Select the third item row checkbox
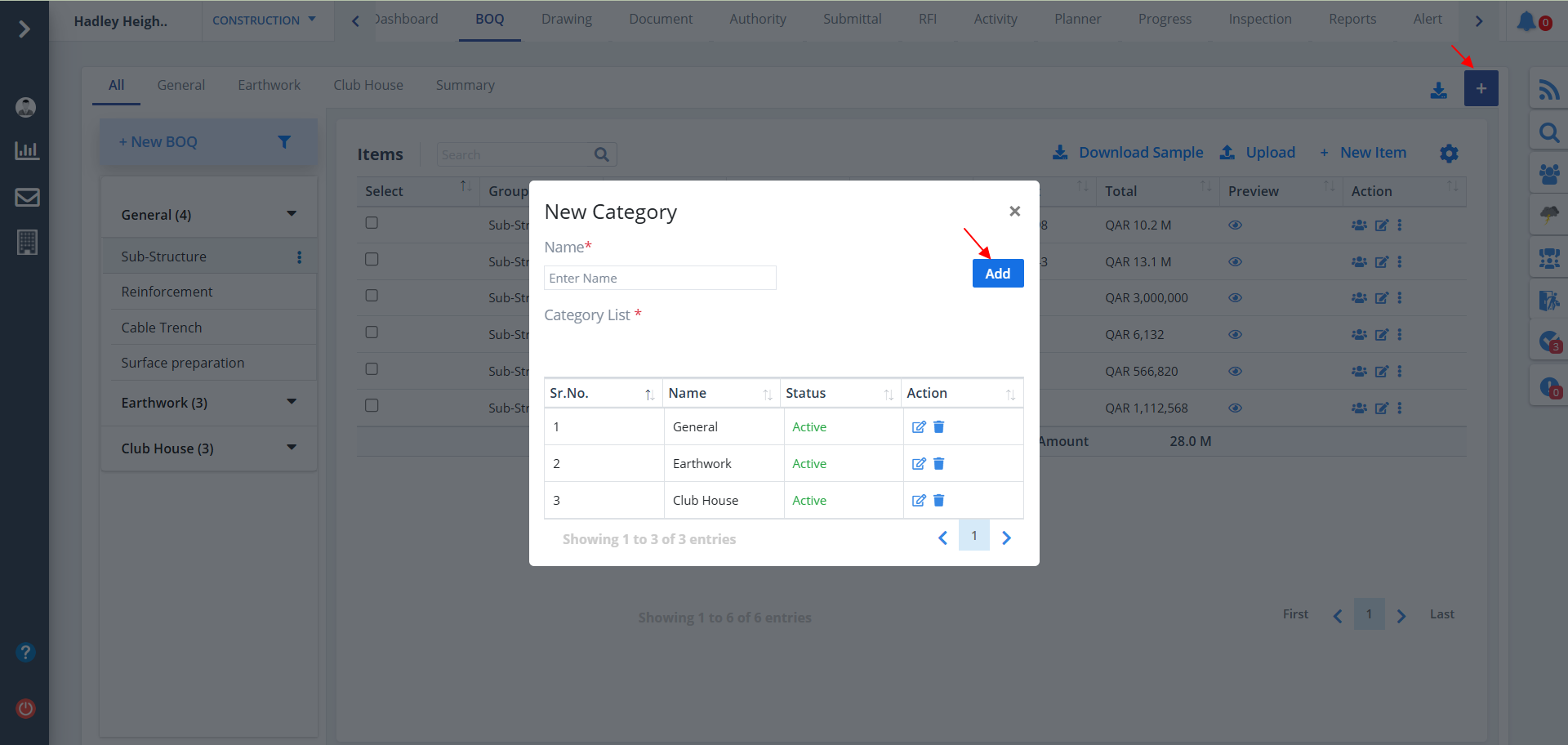Screen dimensions: 1568x745 coord(372,296)
